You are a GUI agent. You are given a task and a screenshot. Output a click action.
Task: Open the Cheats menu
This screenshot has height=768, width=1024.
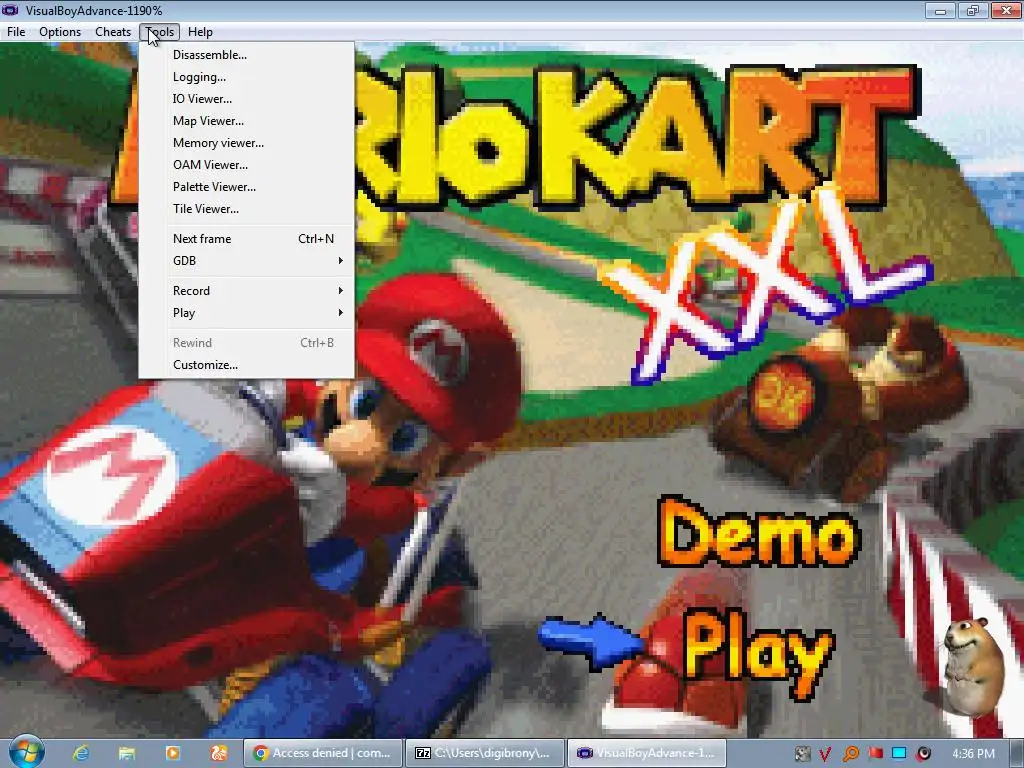click(113, 32)
